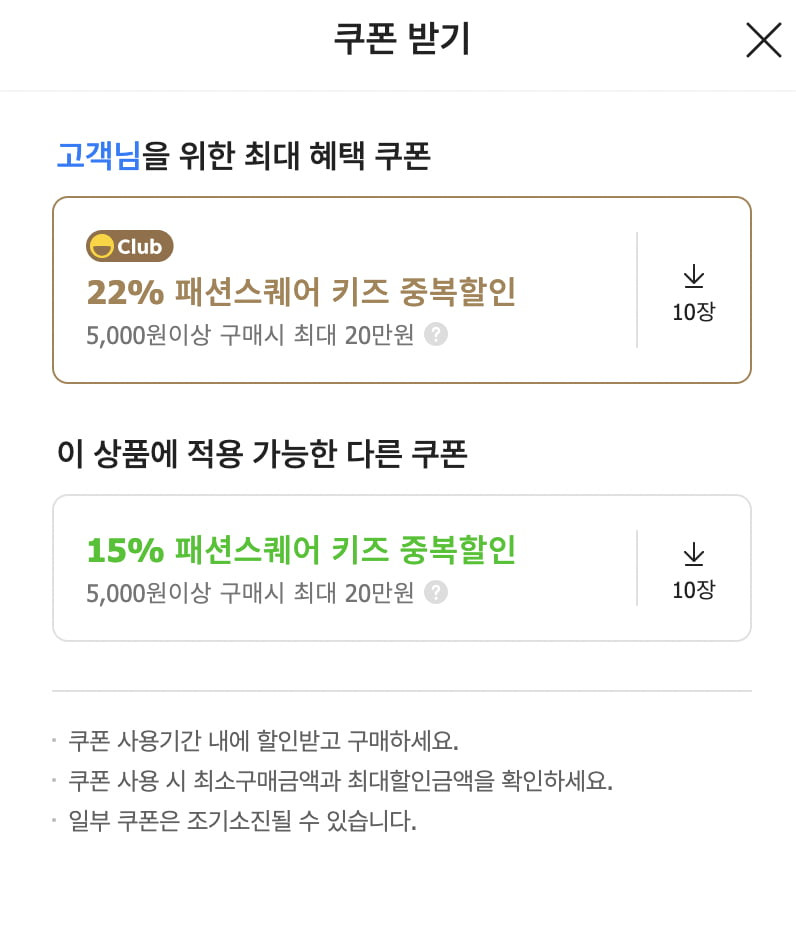Select the 15% 패션스퀘어 키즈 중복할인 title
Screen dimensions: 796x926
301,550
